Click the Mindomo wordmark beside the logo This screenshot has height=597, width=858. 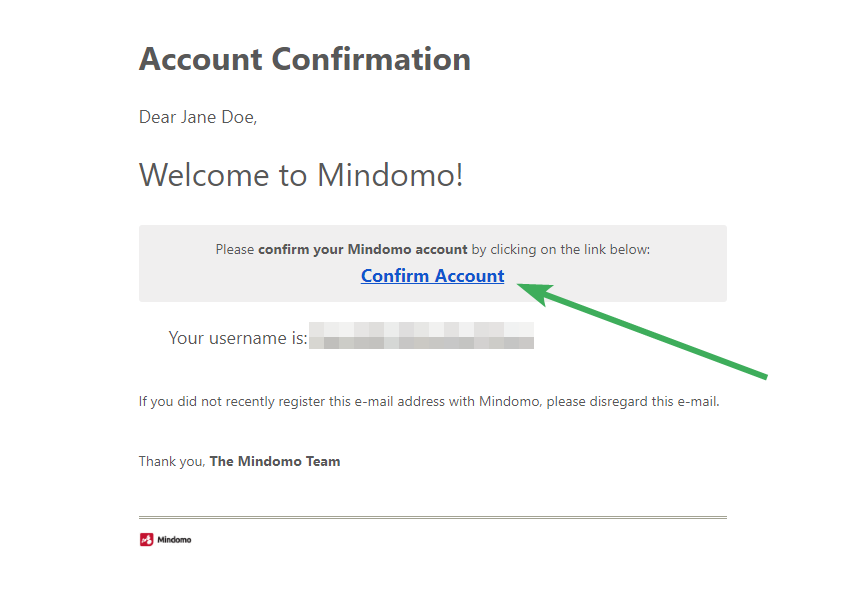click(174, 540)
